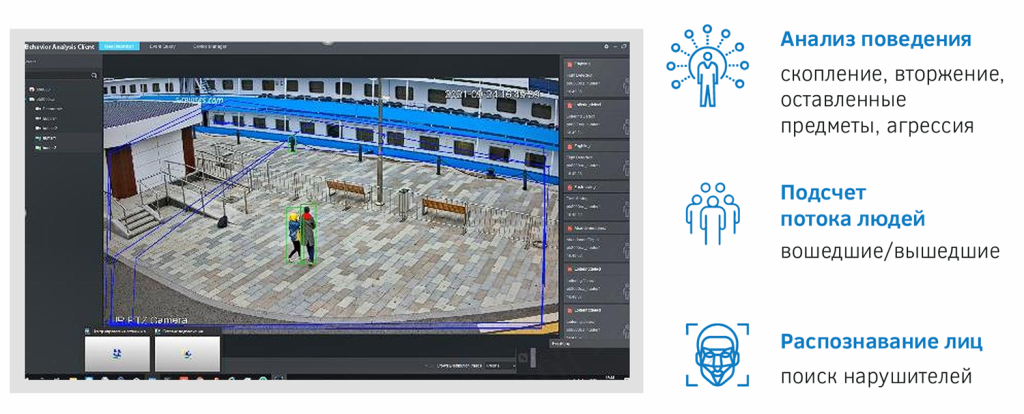Click red alarm icon on topmost event card

pyautogui.click(x=570, y=62)
